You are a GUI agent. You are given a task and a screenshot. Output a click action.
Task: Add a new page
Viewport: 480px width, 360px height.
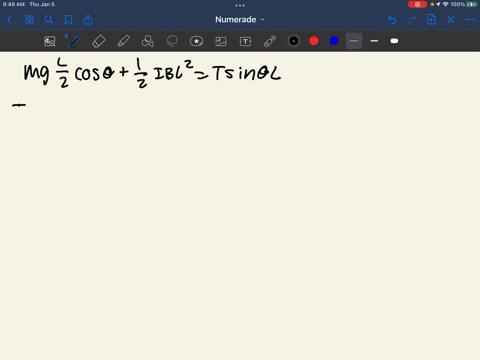pyautogui.click(x=431, y=20)
